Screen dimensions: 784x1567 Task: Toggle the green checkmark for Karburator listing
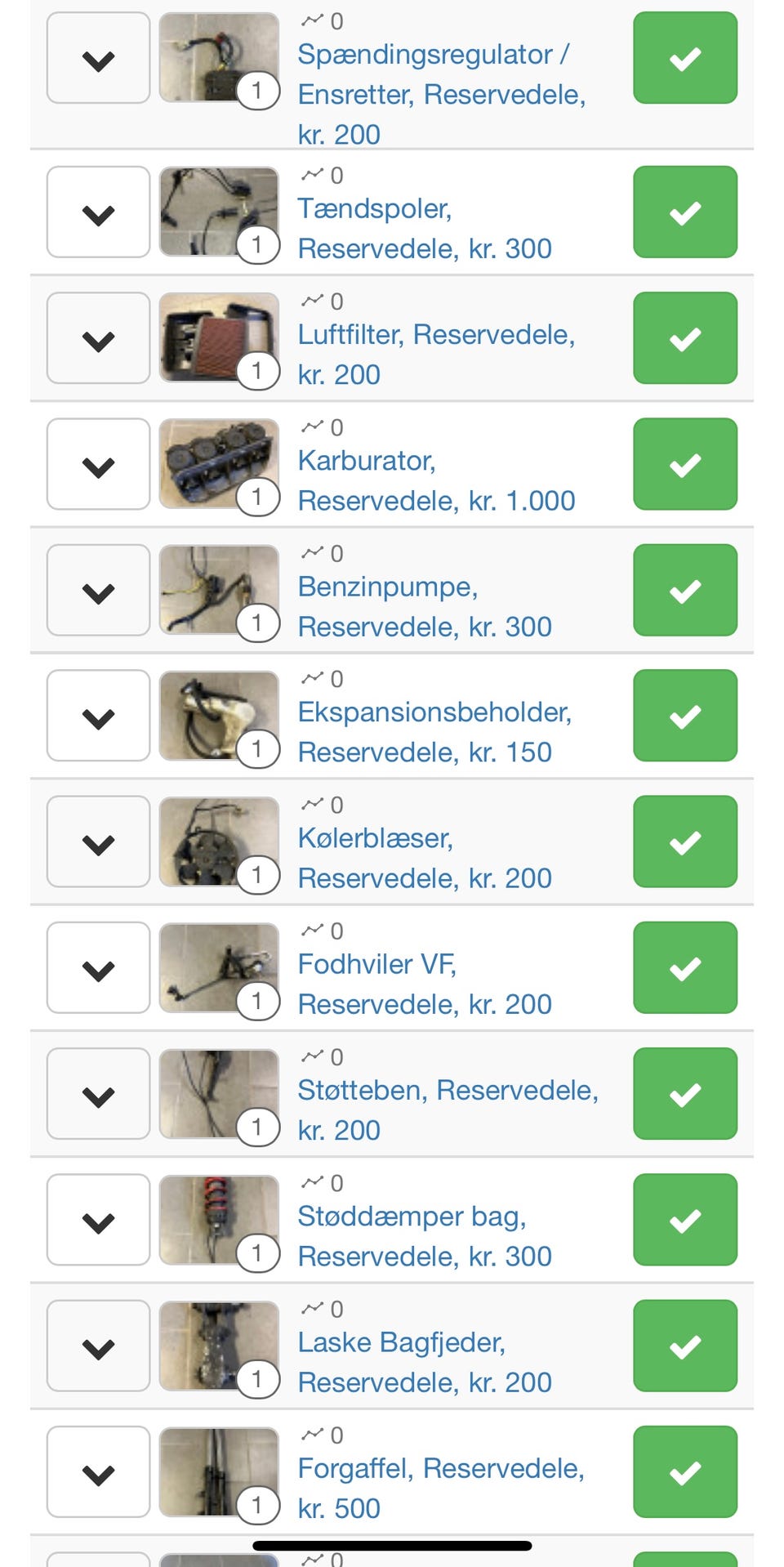pyautogui.click(x=684, y=464)
